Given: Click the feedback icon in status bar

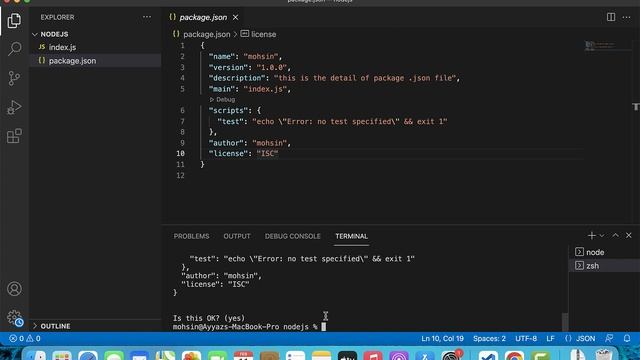Looking at the screenshot, I should [x=609, y=338].
